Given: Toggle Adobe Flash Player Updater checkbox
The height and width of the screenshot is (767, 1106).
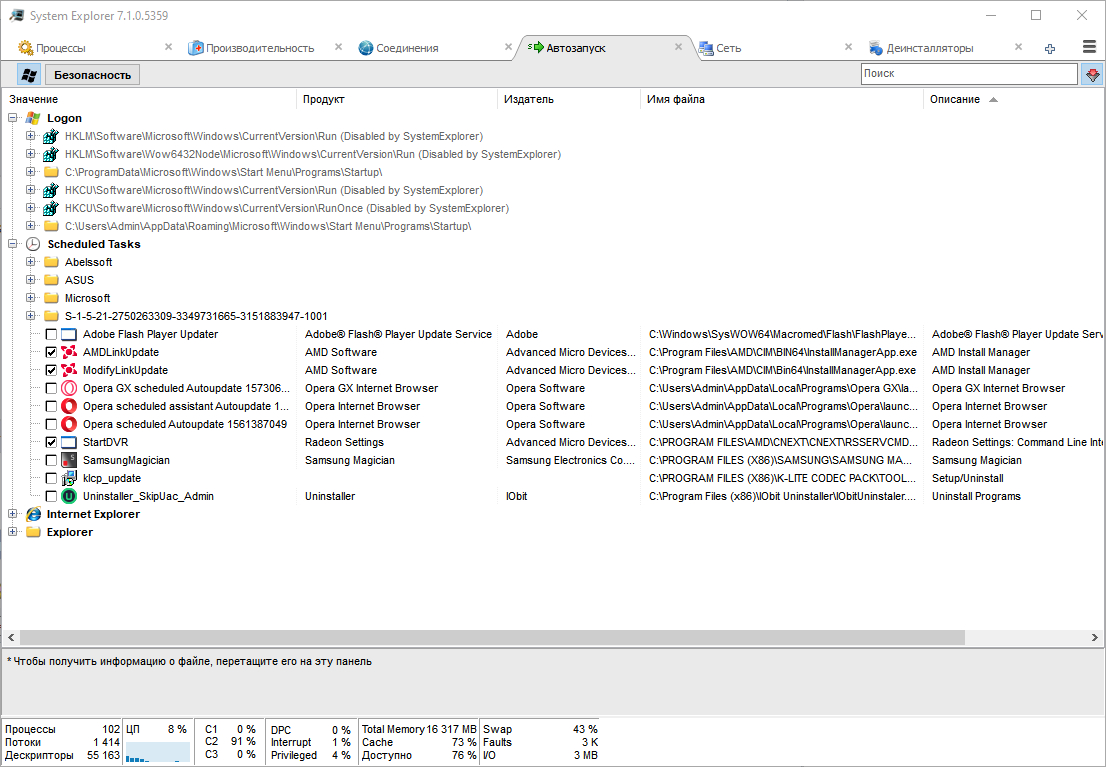Looking at the screenshot, I should 51,334.
